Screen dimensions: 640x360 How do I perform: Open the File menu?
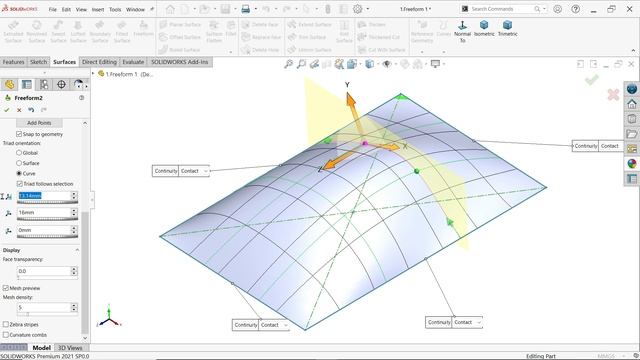53,9
